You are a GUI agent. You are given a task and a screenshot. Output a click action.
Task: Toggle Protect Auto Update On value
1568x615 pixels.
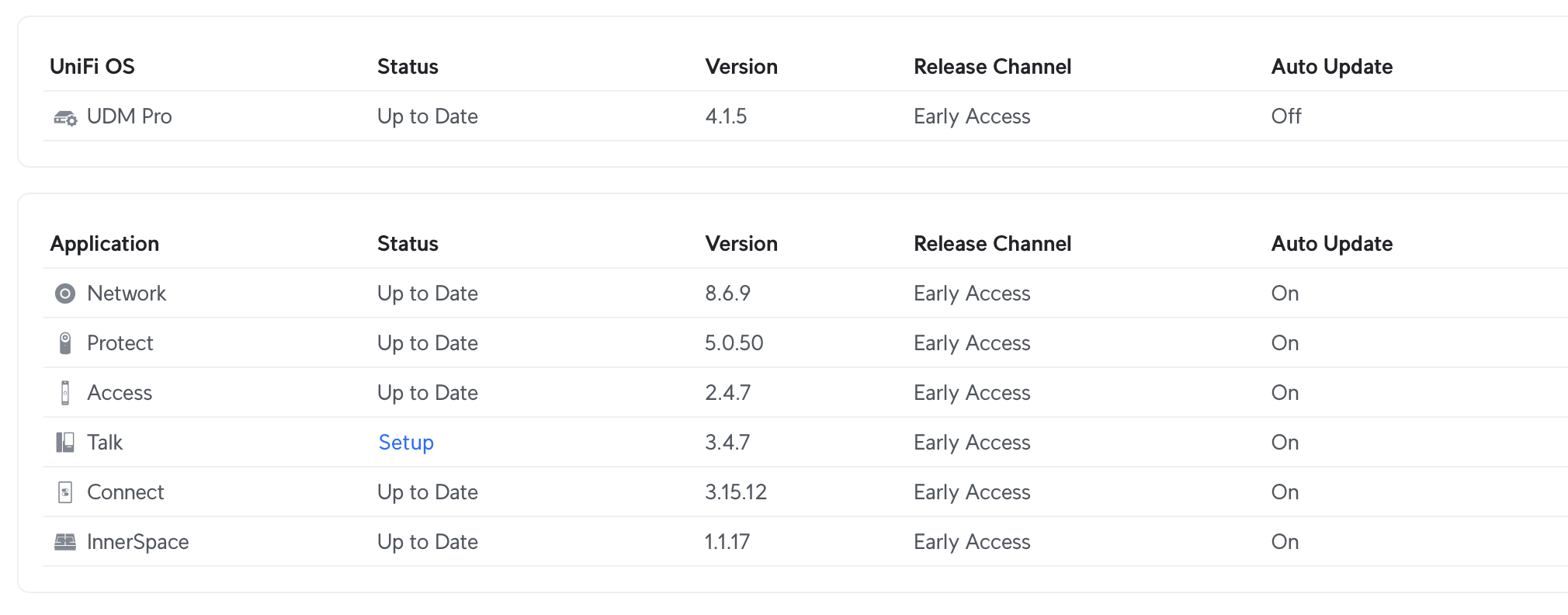(1285, 343)
